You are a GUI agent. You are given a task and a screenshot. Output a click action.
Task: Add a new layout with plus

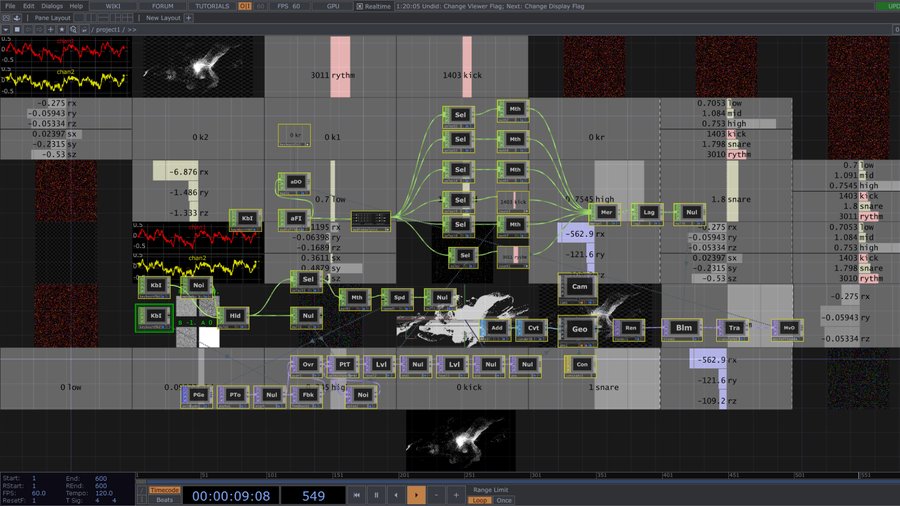click(x=188, y=18)
